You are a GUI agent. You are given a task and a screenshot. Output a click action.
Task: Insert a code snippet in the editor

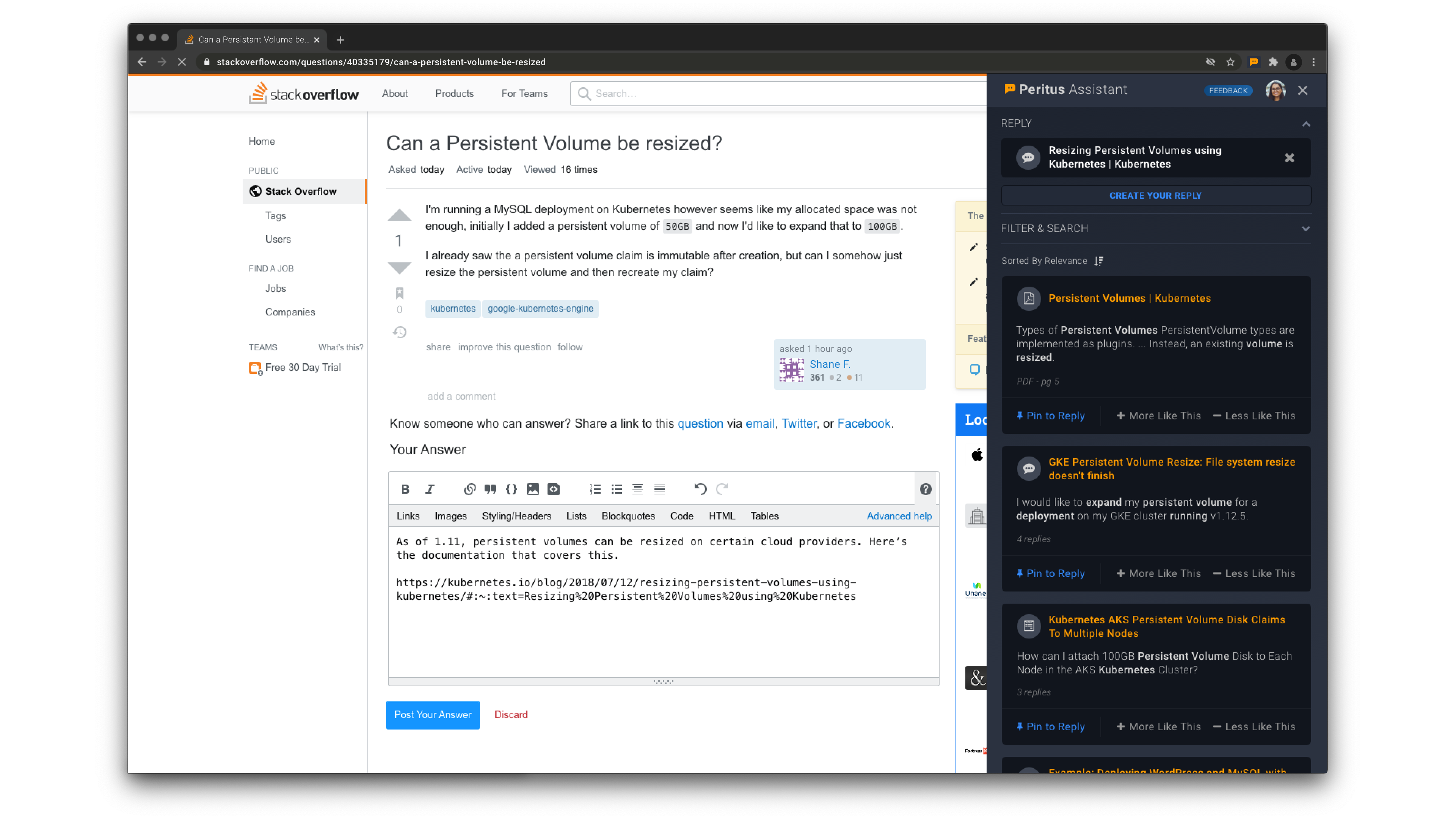coord(553,489)
